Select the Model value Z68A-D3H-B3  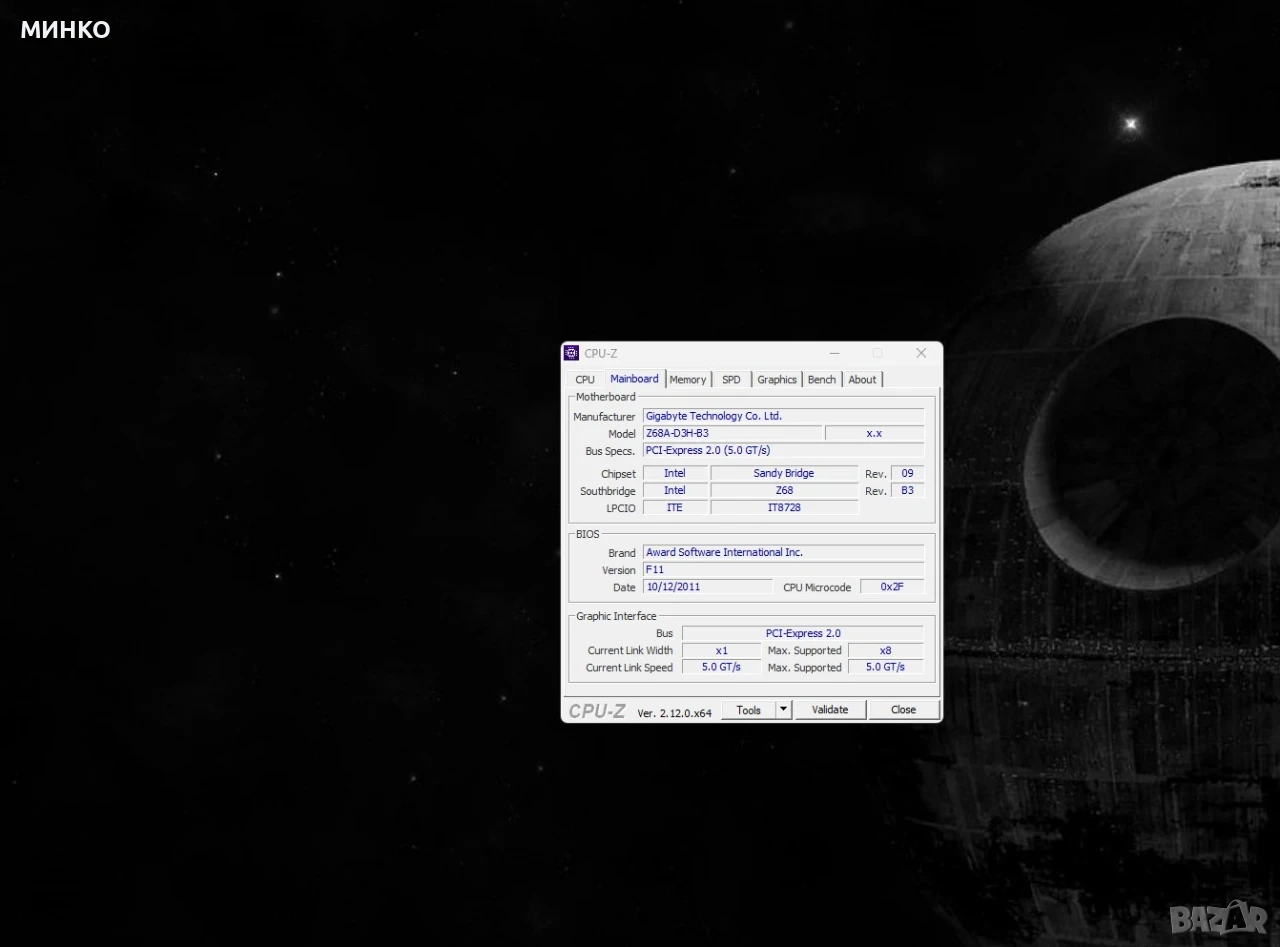(732, 433)
